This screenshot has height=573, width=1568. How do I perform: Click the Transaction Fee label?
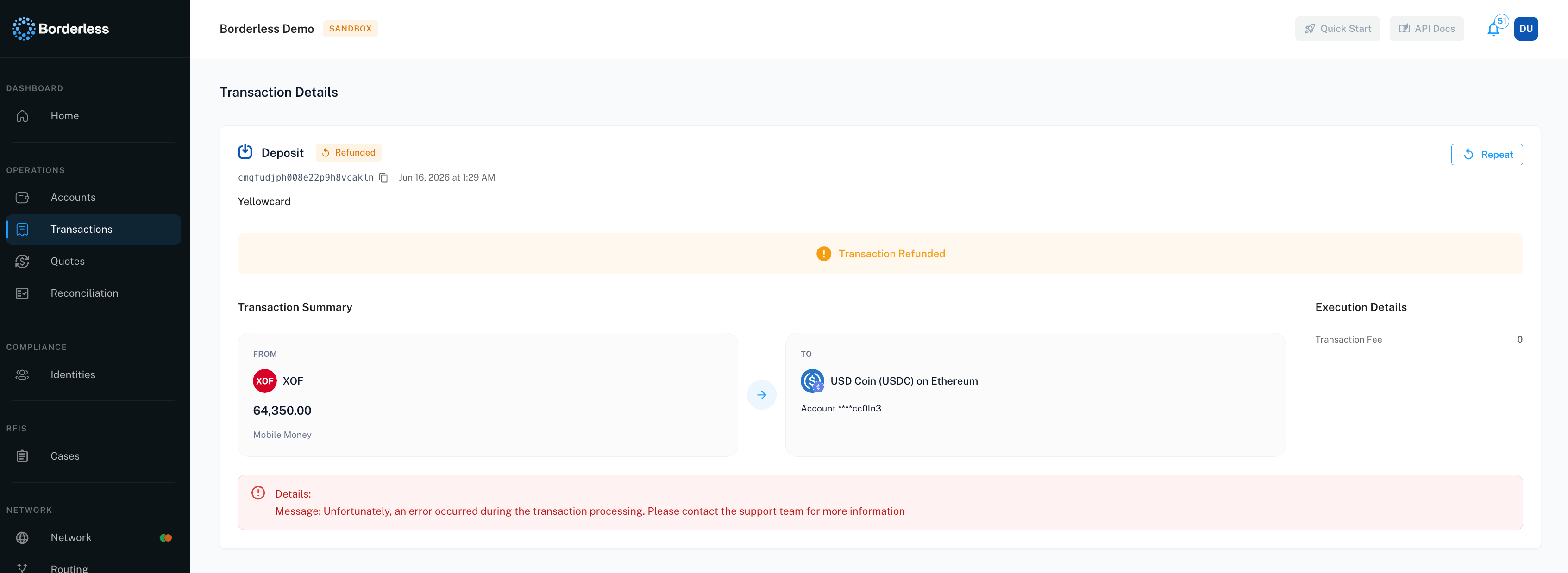(1348, 339)
